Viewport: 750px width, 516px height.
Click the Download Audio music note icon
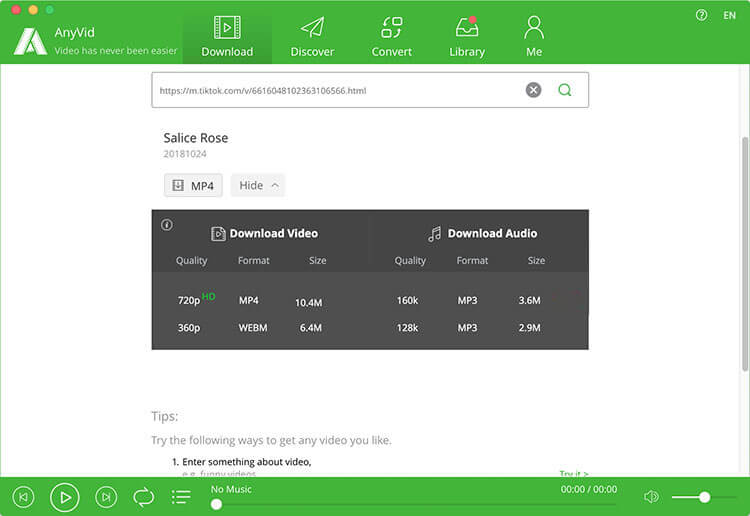tap(434, 234)
